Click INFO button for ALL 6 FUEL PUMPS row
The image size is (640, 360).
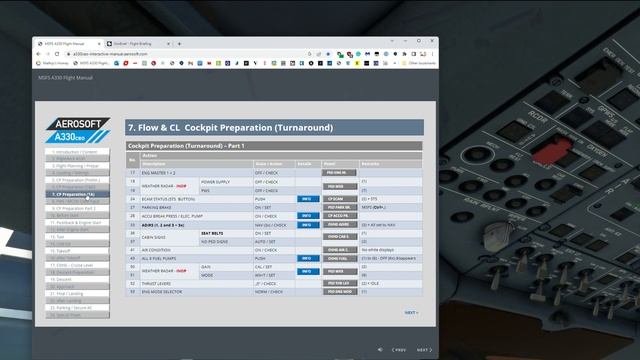coord(308,258)
